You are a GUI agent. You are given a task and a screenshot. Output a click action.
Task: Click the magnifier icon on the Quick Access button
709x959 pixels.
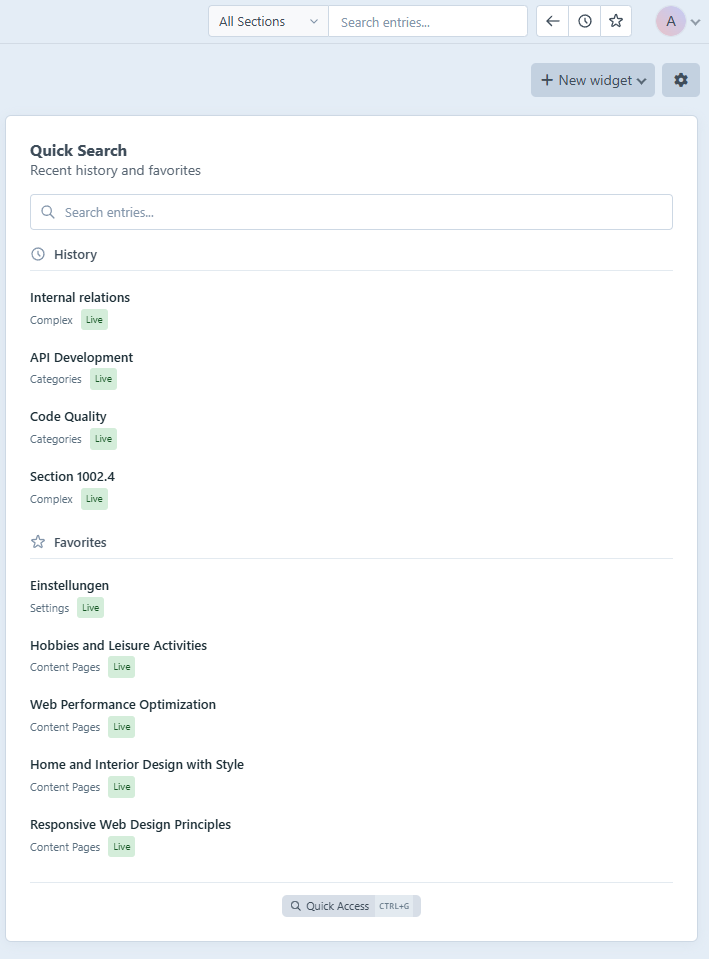click(x=296, y=906)
